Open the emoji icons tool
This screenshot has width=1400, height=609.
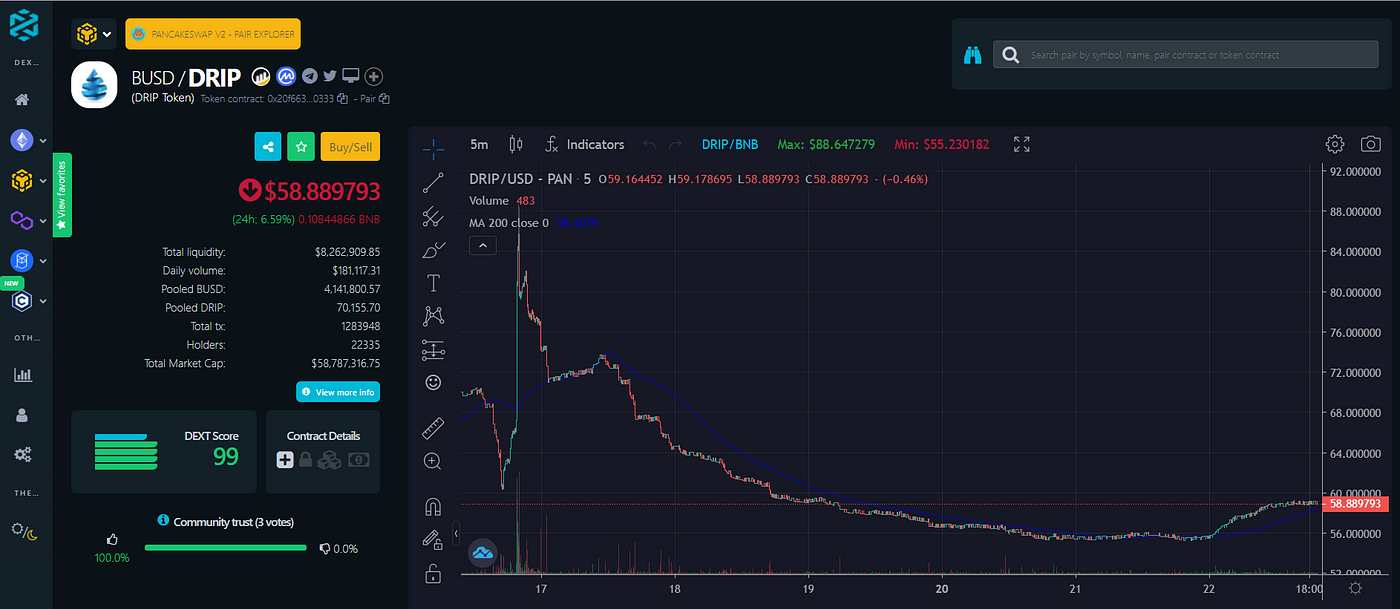tap(433, 383)
